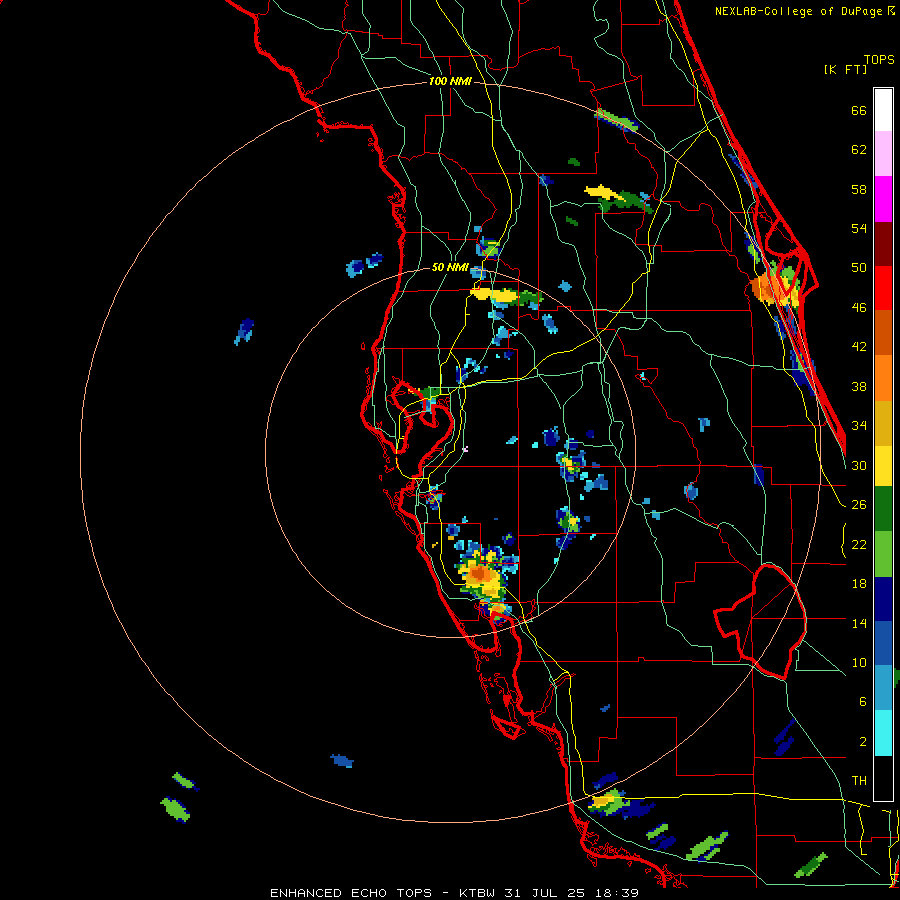Click the "18" legend value
This screenshot has width=900, height=900.
click(859, 584)
